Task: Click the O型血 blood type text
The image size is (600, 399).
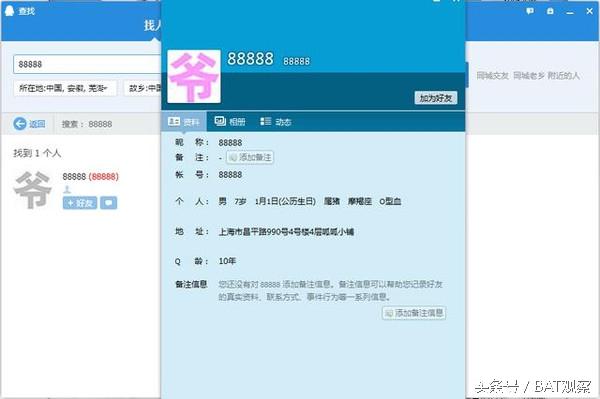Action: click(390, 201)
